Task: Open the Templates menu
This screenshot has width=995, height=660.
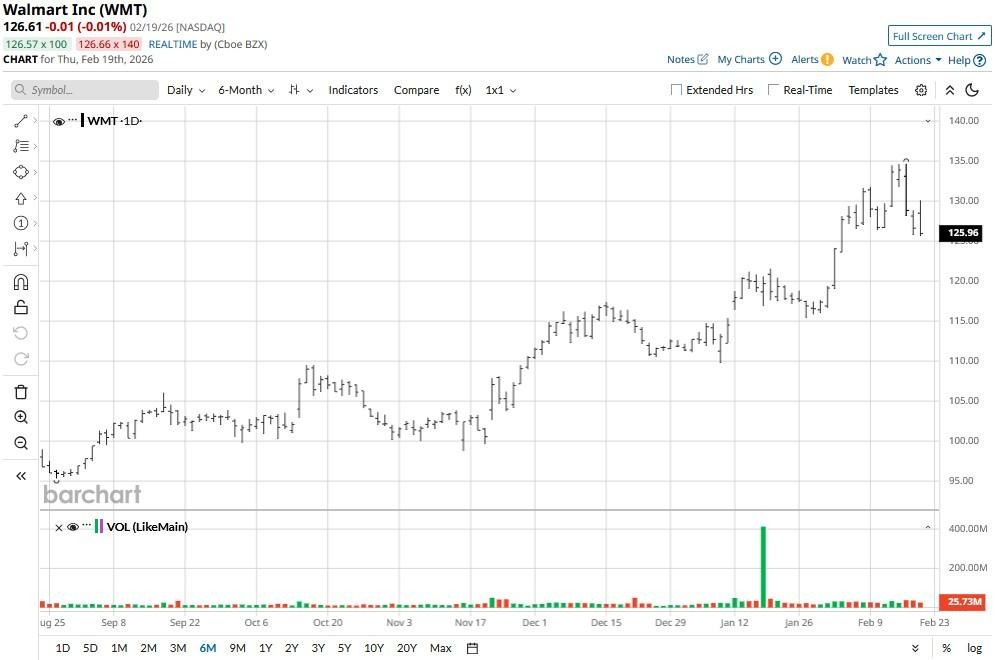Action: (x=873, y=90)
